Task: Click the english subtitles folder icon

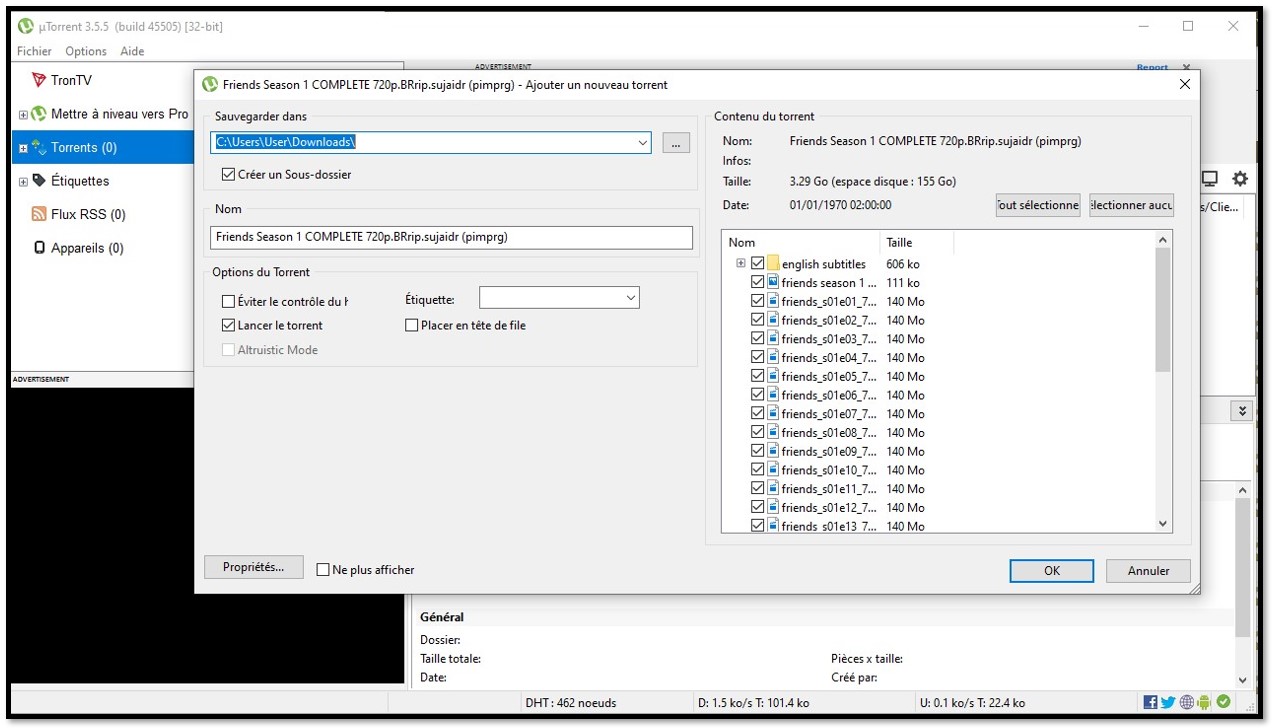Action: [x=773, y=264]
